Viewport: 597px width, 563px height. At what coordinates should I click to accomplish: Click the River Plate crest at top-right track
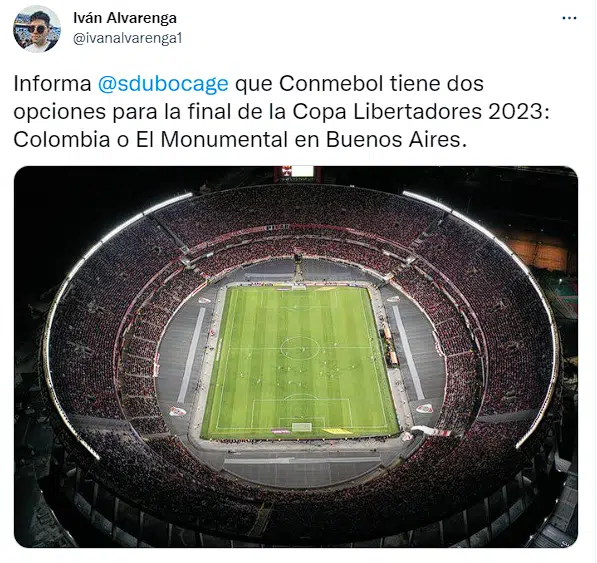click(393, 299)
